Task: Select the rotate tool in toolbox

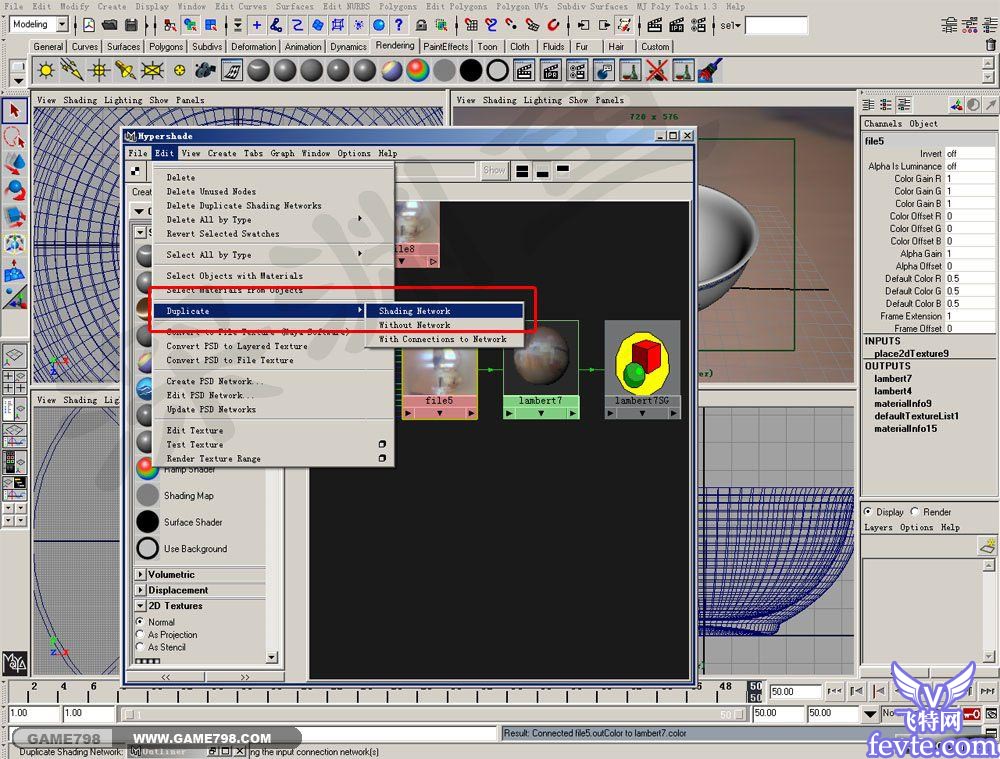Action: 14,190
